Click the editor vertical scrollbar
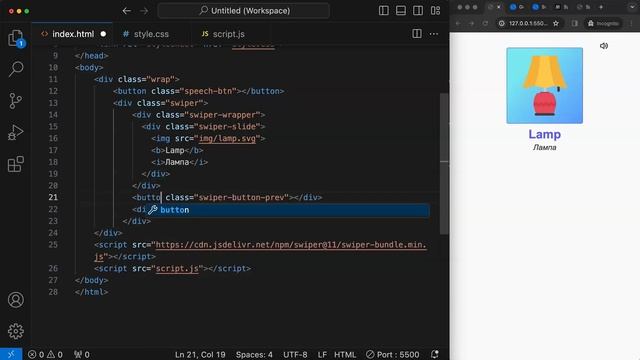This screenshot has width=640, height=360. pos(444,163)
